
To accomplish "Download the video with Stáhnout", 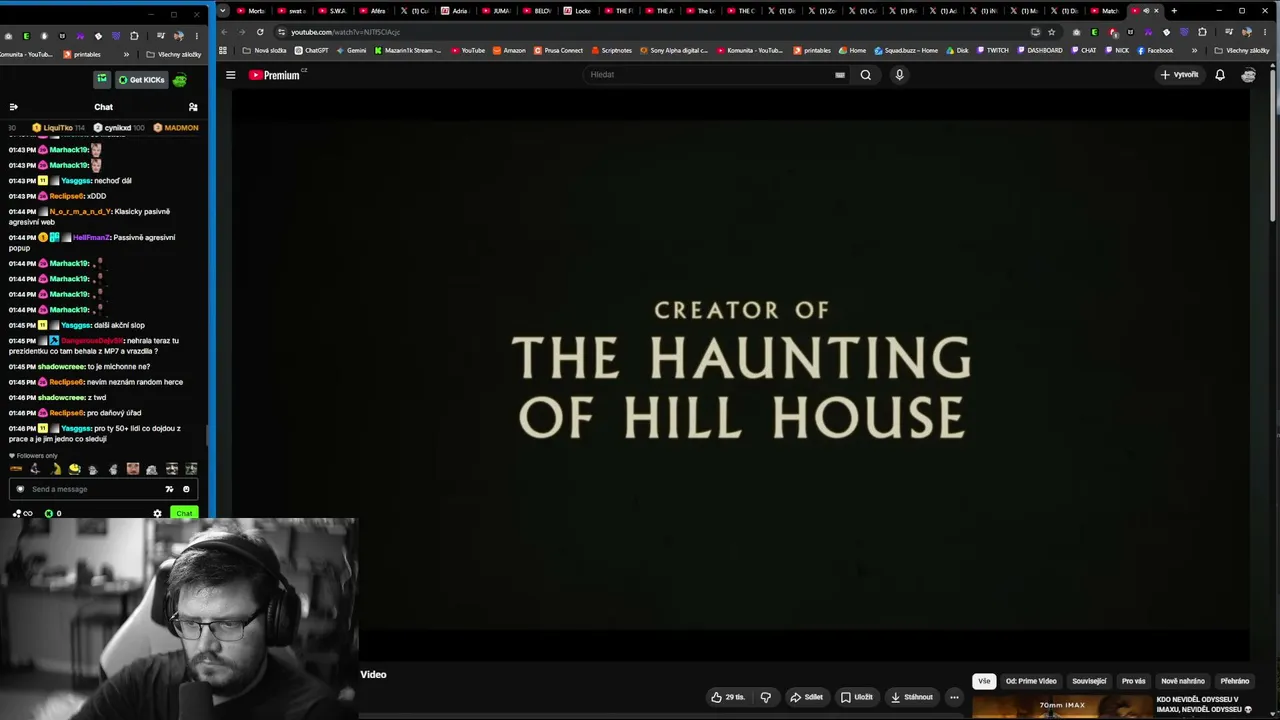I will (x=912, y=697).
